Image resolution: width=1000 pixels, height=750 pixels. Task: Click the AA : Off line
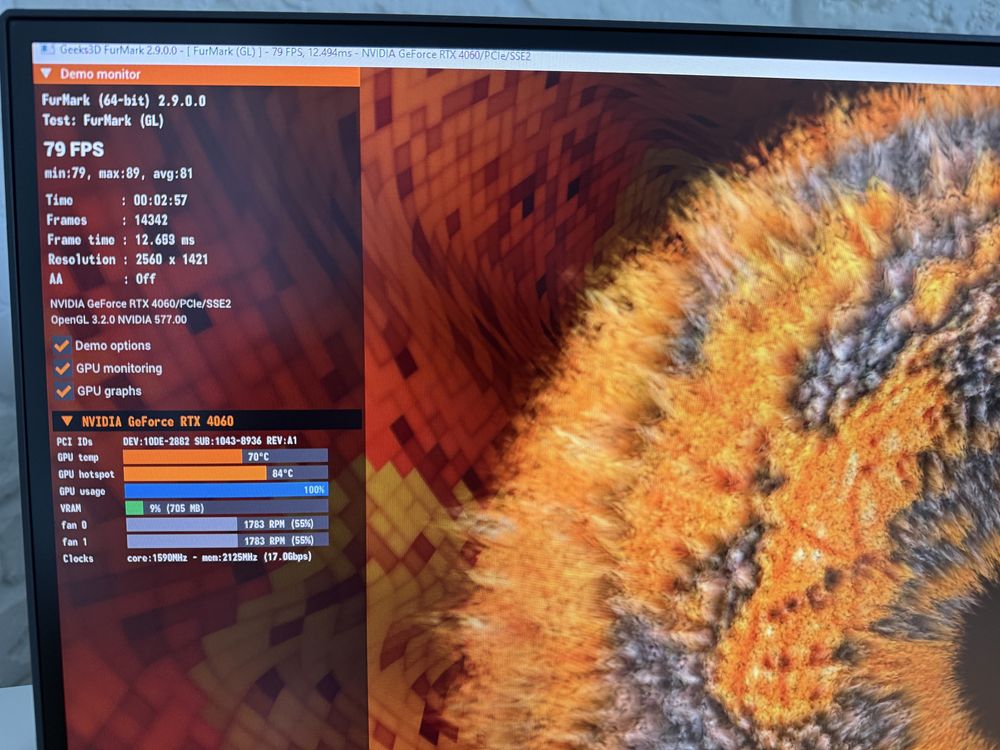pyautogui.click(x=102, y=279)
